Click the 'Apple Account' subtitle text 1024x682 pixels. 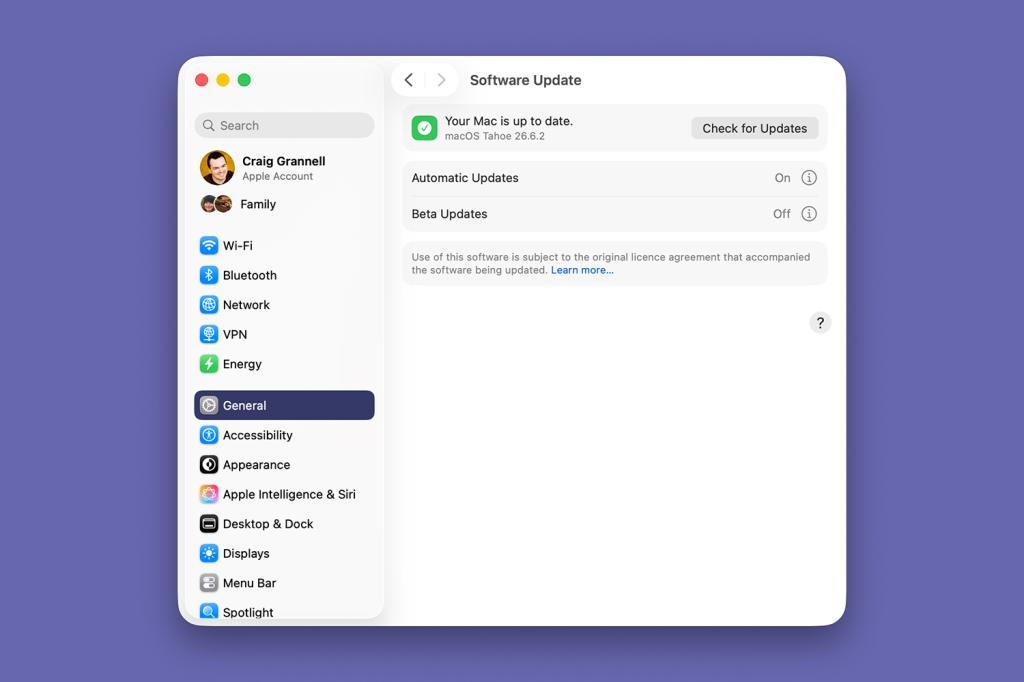(278, 176)
